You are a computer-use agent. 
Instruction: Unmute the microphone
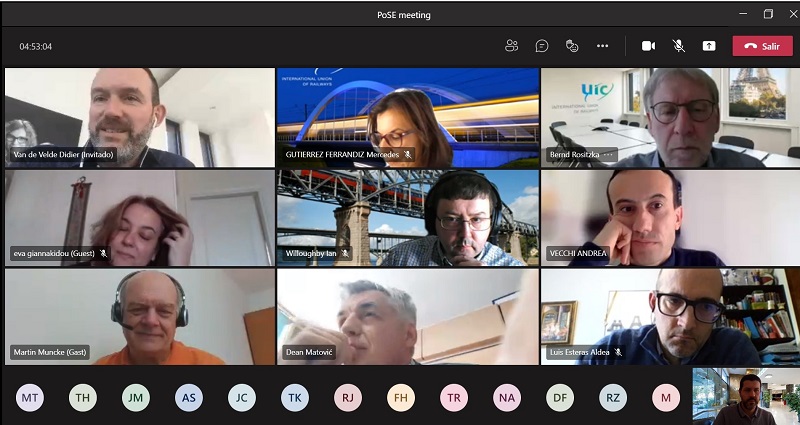click(x=678, y=46)
